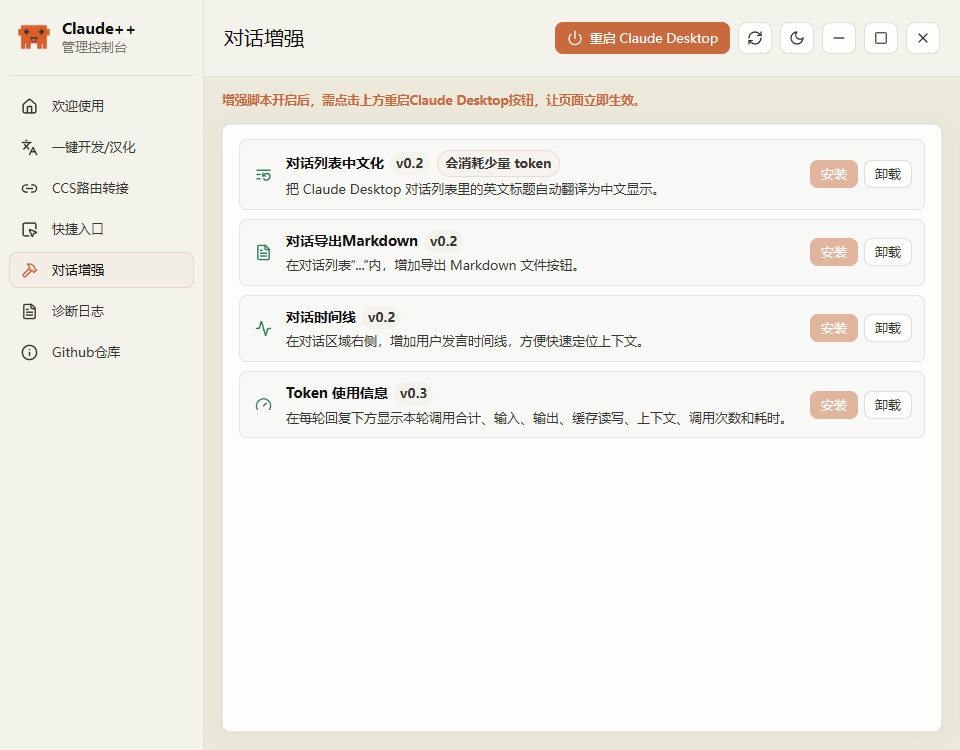
Task: Click the file icon of 对话导出Markdown
Action: pyautogui.click(x=263, y=252)
